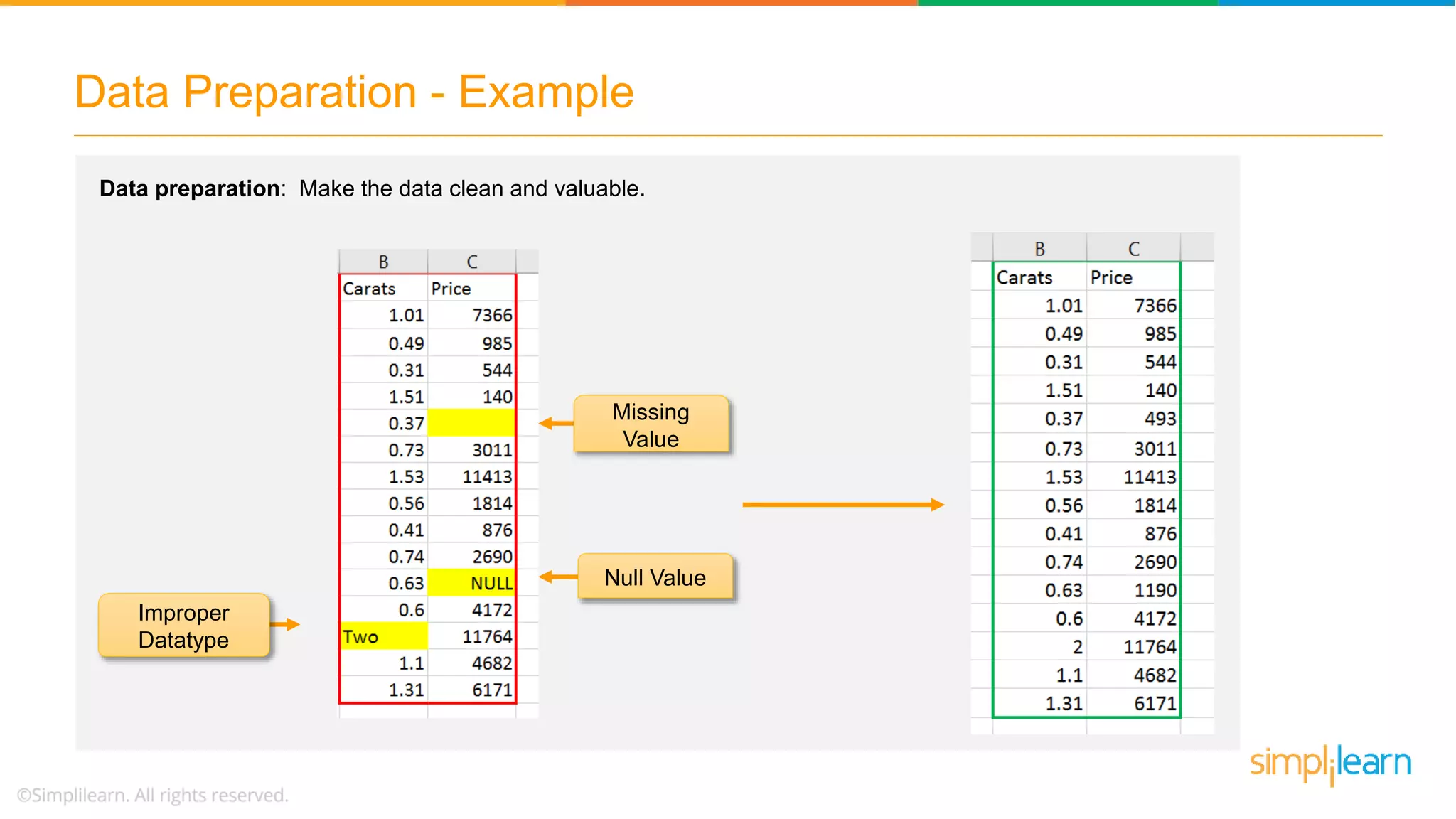Select '0.37' in the red-bordered table
The height and width of the screenshot is (819, 1456).
tap(384, 423)
